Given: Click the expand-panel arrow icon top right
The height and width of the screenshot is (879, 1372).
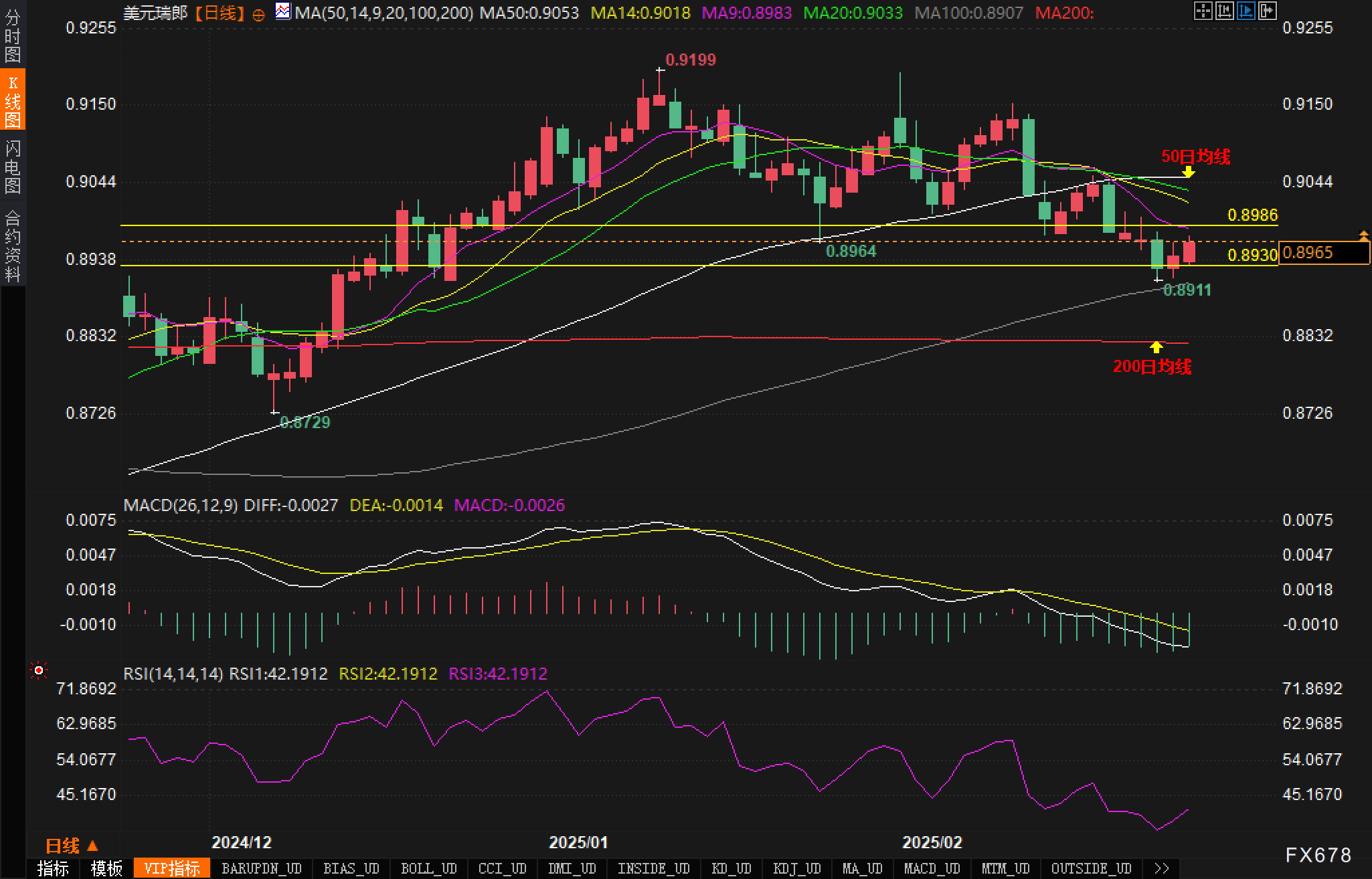Looking at the screenshot, I should pos(1267,11).
